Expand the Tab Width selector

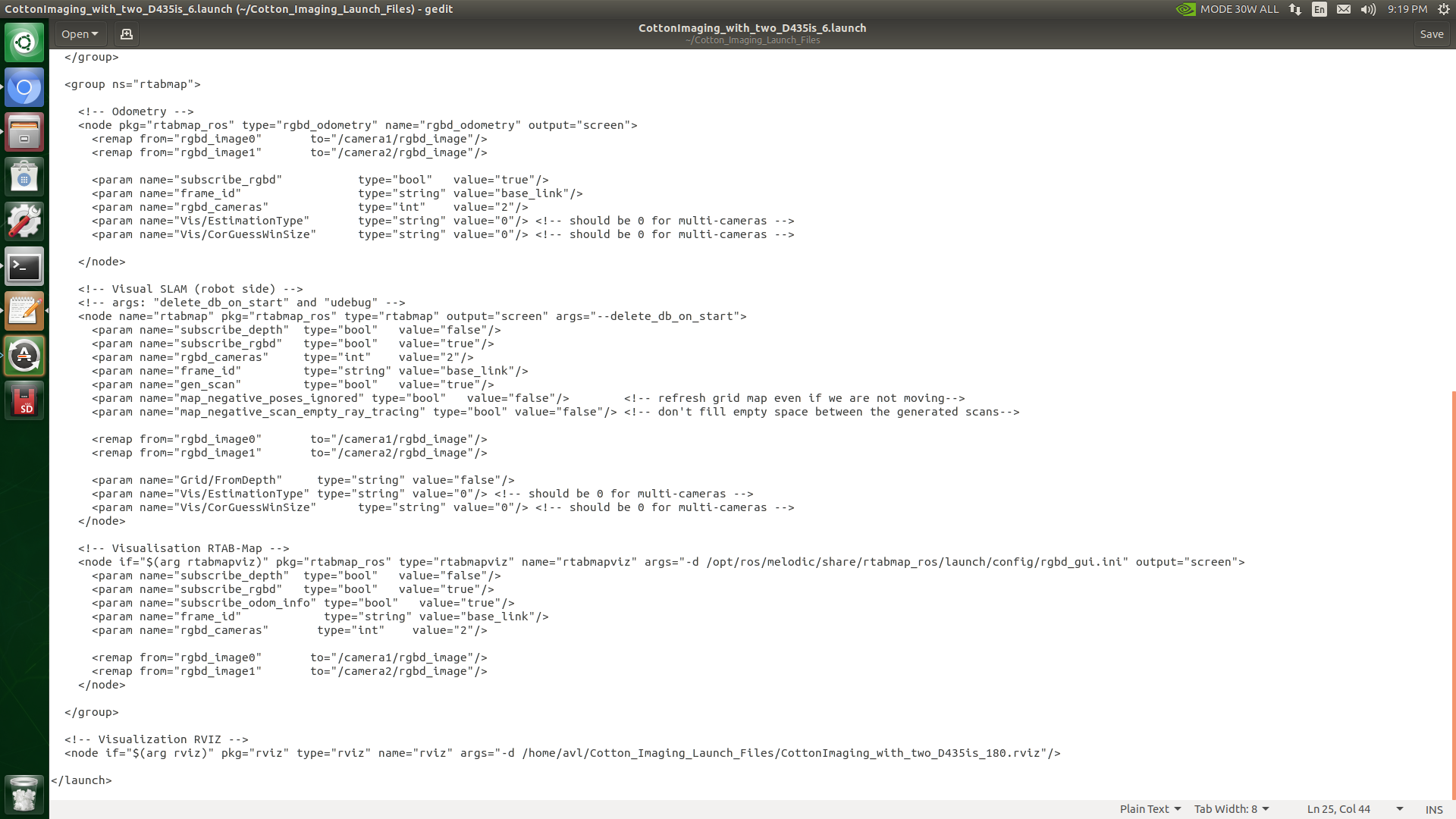1231,809
